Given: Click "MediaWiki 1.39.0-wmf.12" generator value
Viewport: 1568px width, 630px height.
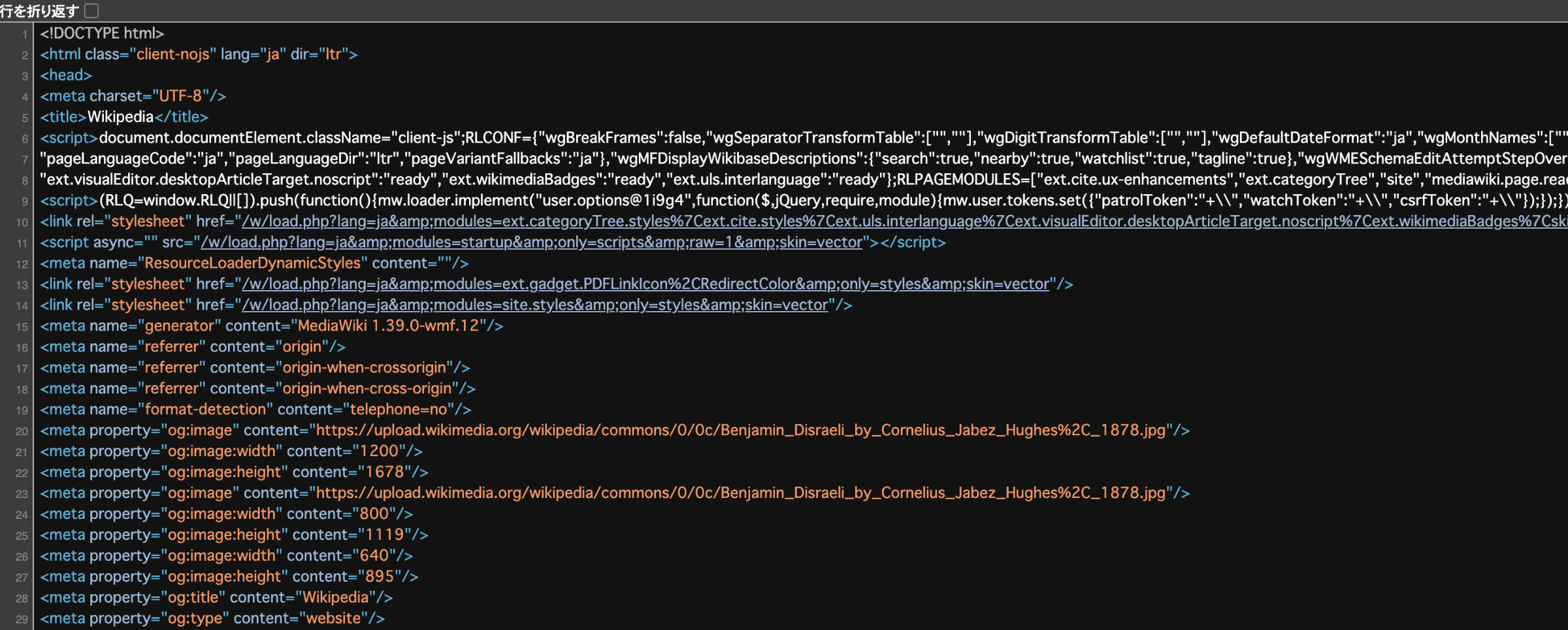Looking at the screenshot, I should click(389, 326).
